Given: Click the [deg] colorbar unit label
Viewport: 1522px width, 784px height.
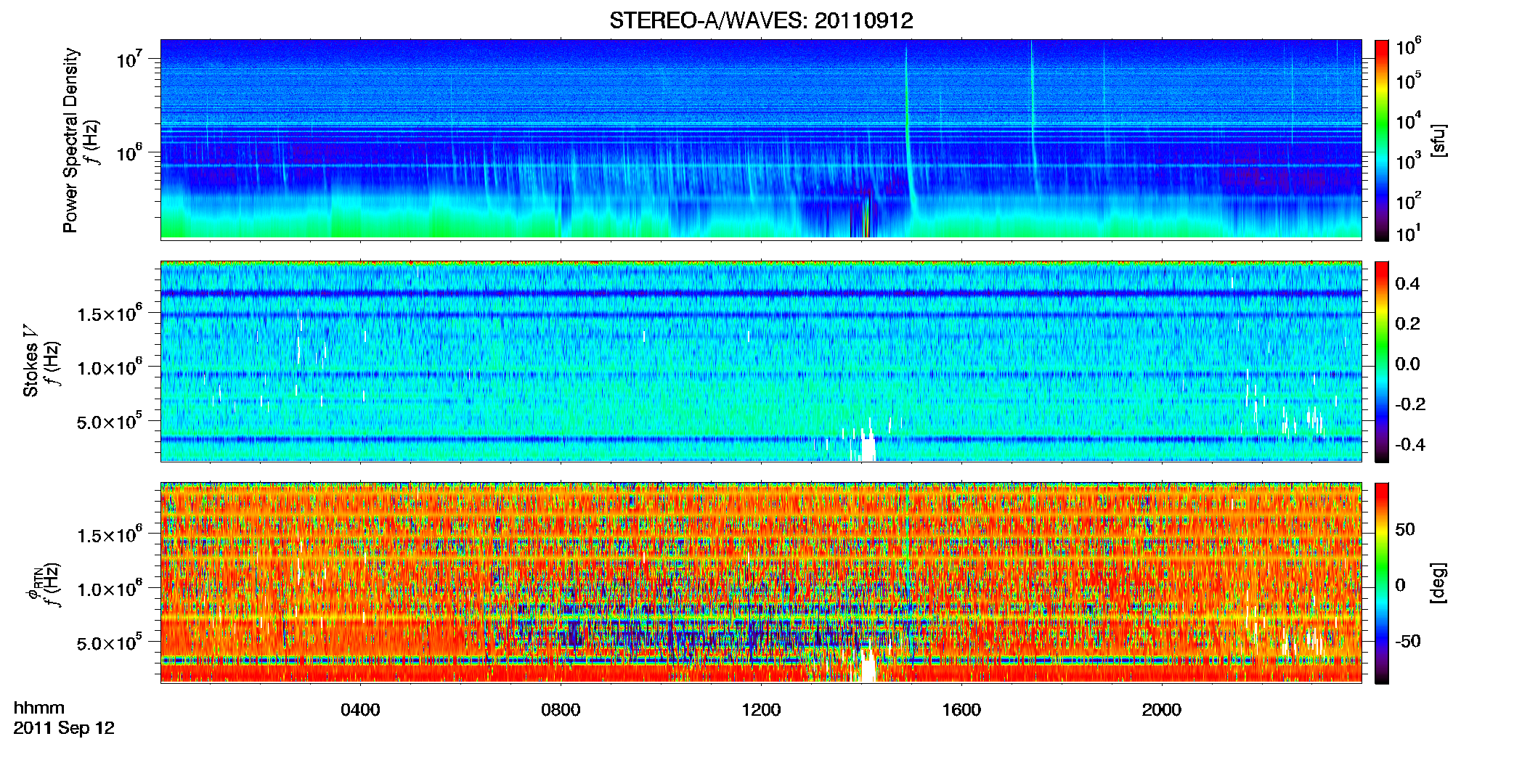Looking at the screenshot, I should click(x=1438, y=583).
